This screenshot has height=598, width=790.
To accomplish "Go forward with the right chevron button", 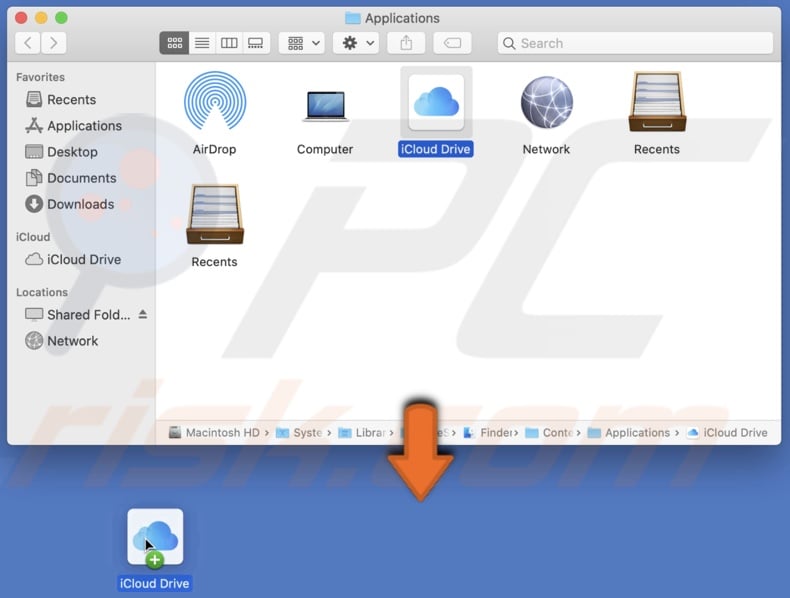I will pyautogui.click(x=53, y=43).
